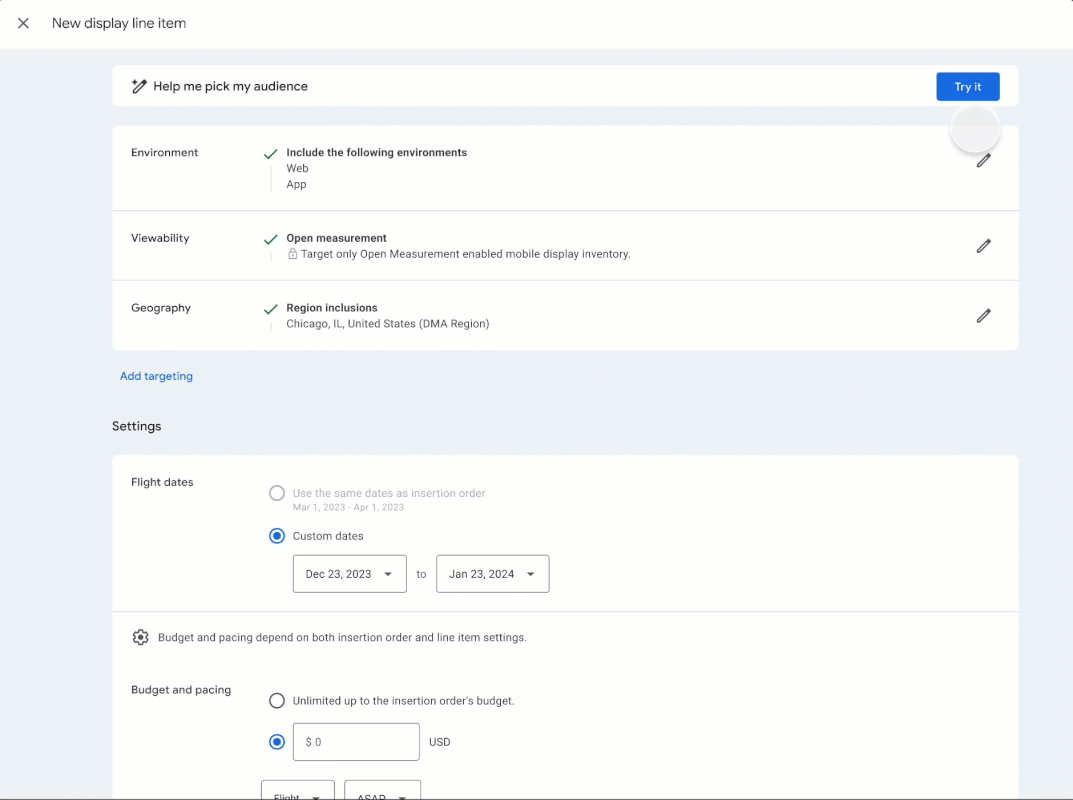Click the Settings section heading
1073x800 pixels.
point(137,426)
